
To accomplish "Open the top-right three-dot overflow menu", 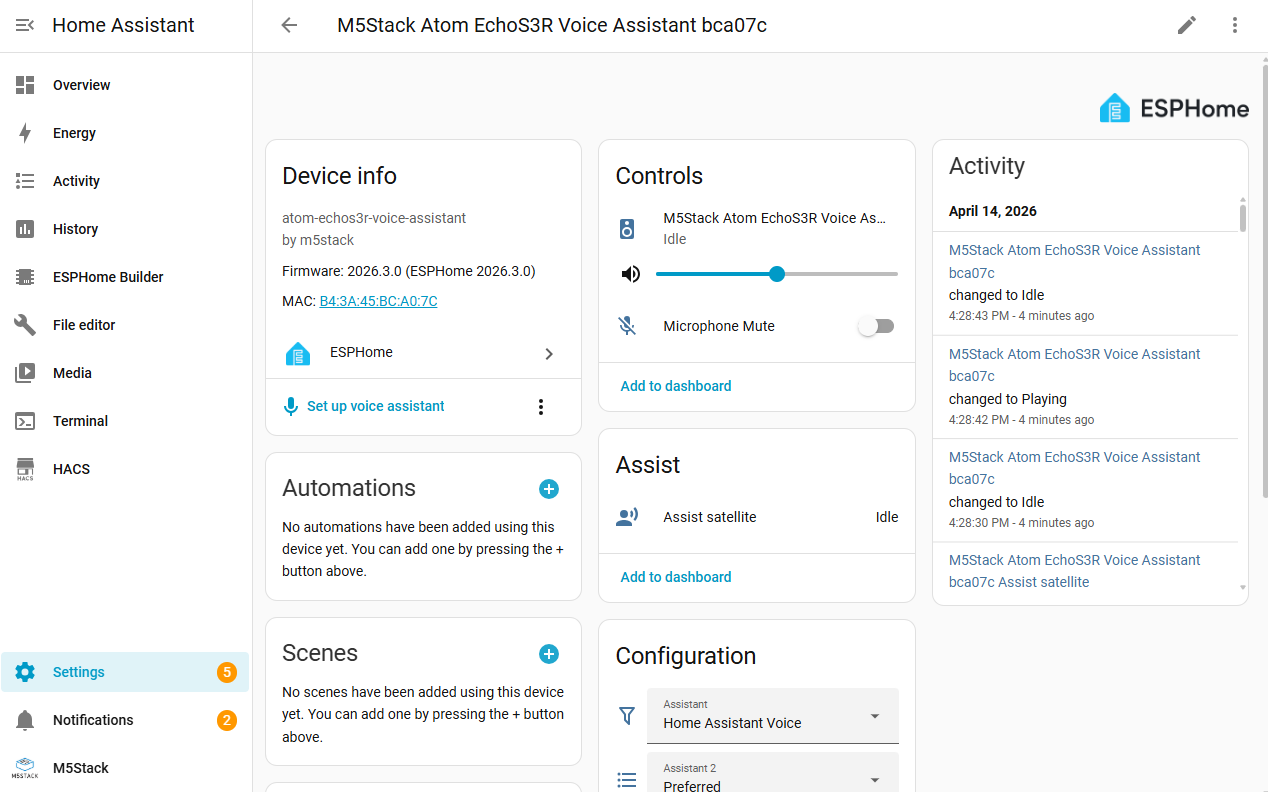I will (1235, 25).
